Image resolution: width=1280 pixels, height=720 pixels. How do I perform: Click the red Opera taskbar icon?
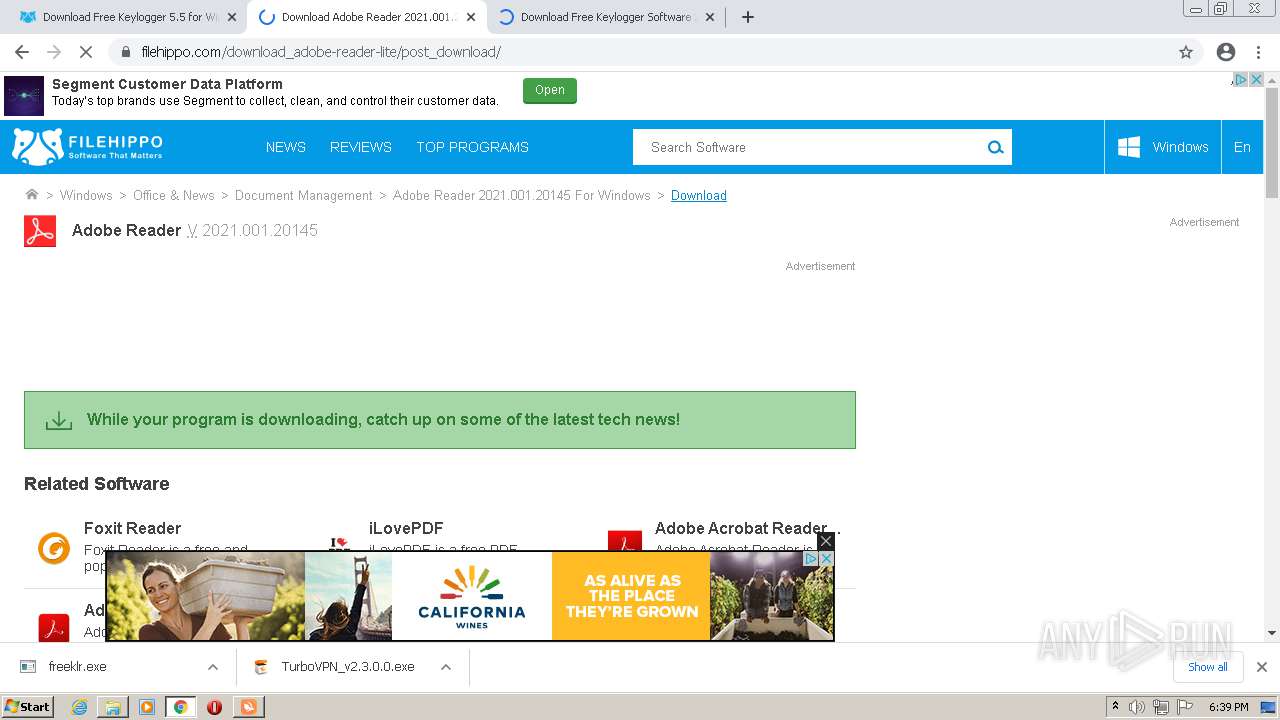pyautogui.click(x=214, y=707)
